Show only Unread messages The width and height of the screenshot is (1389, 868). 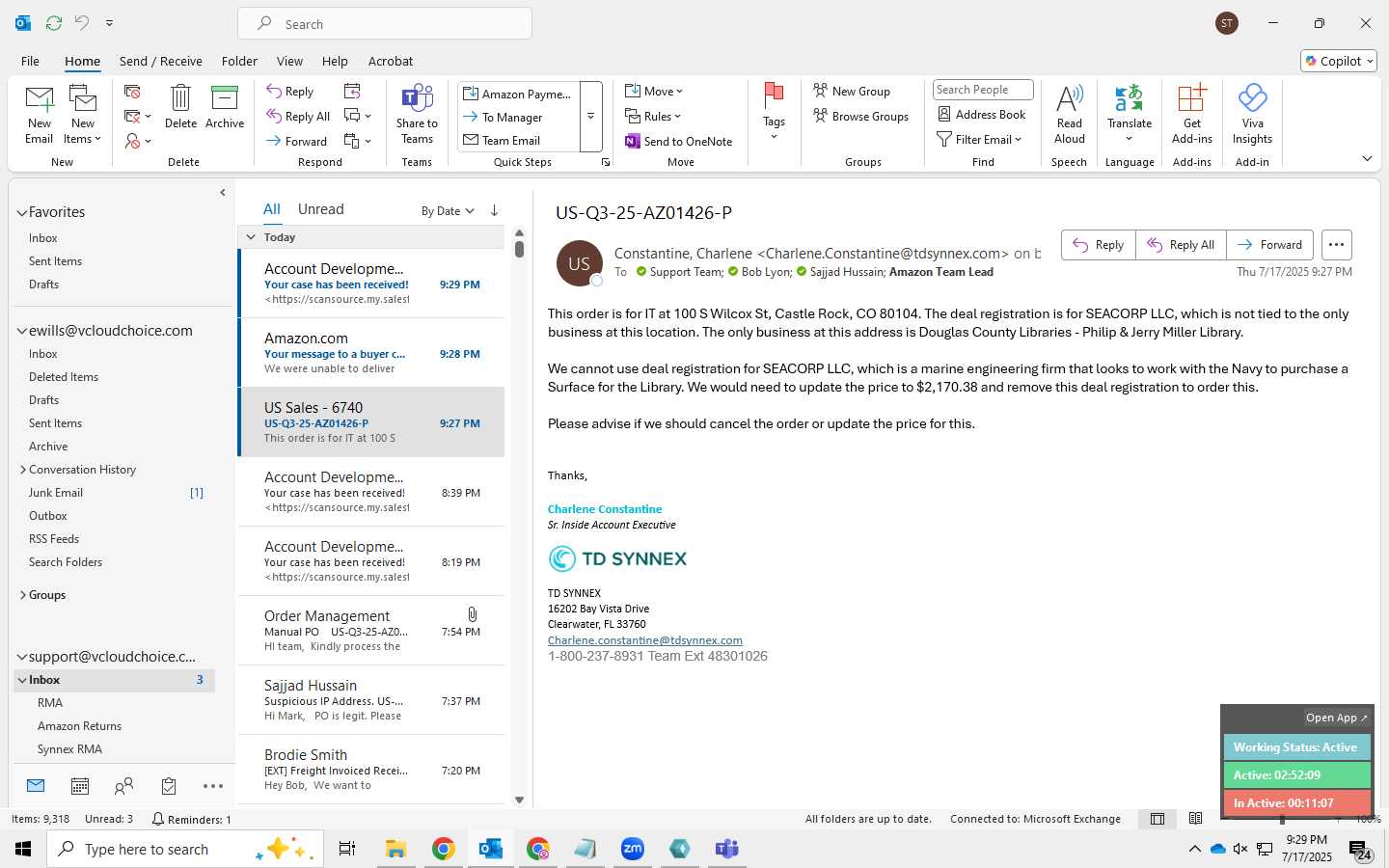(x=321, y=209)
